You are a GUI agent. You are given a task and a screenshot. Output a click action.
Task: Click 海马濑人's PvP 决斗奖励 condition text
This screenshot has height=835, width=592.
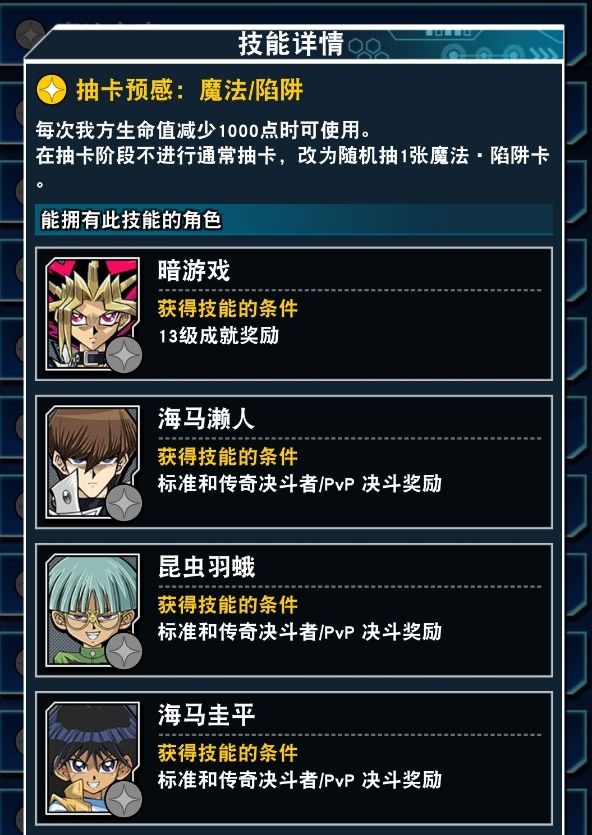(300, 484)
